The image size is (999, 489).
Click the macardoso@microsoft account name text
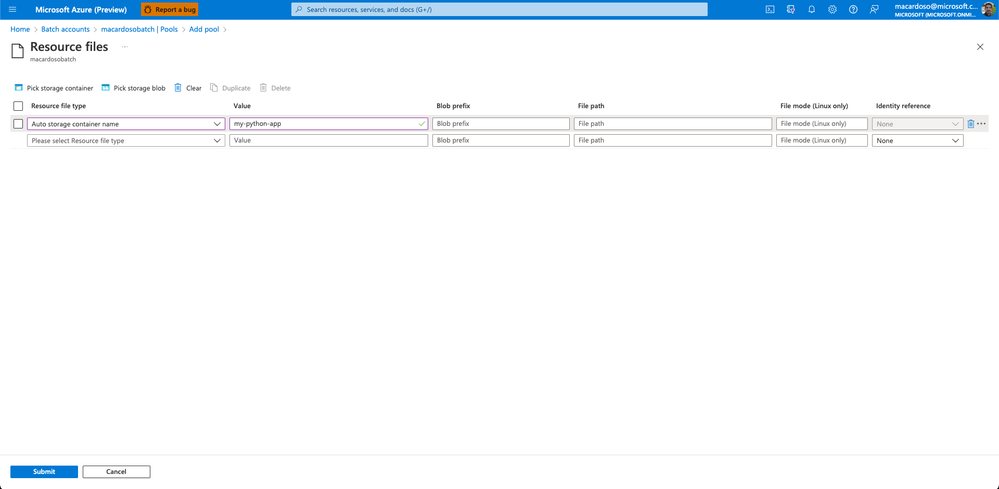(935, 6)
